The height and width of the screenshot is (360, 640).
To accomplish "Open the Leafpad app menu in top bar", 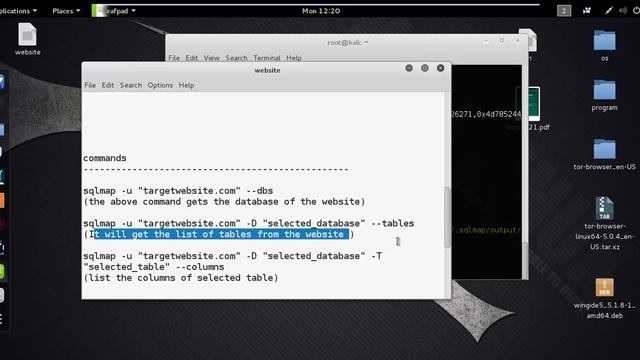I will [114, 11].
